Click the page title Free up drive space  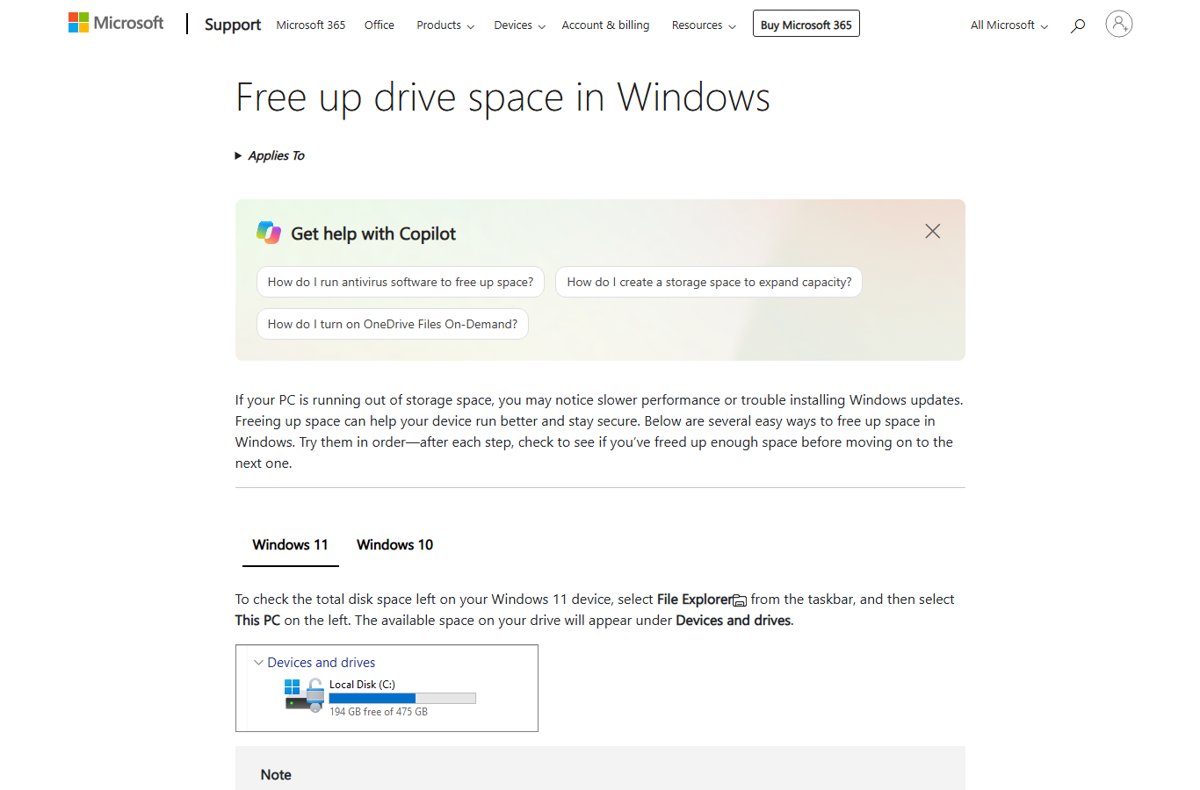[502, 97]
